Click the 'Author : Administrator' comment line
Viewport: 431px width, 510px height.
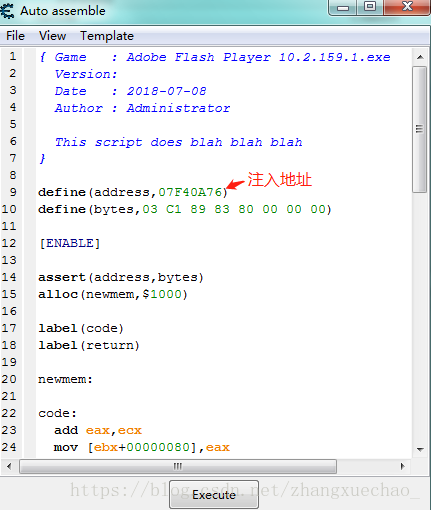142,108
